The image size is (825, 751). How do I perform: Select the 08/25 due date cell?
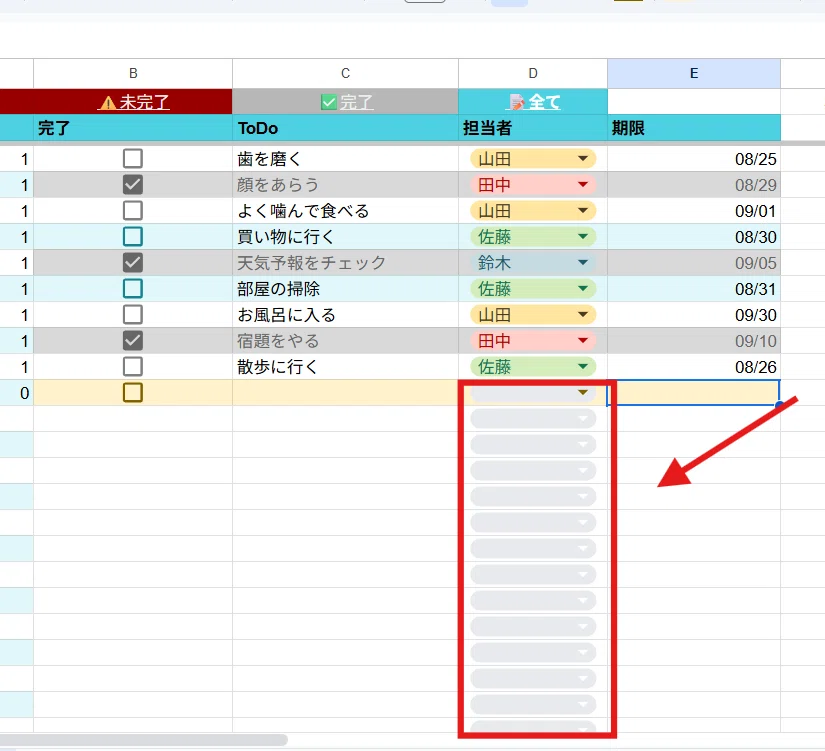click(x=694, y=158)
